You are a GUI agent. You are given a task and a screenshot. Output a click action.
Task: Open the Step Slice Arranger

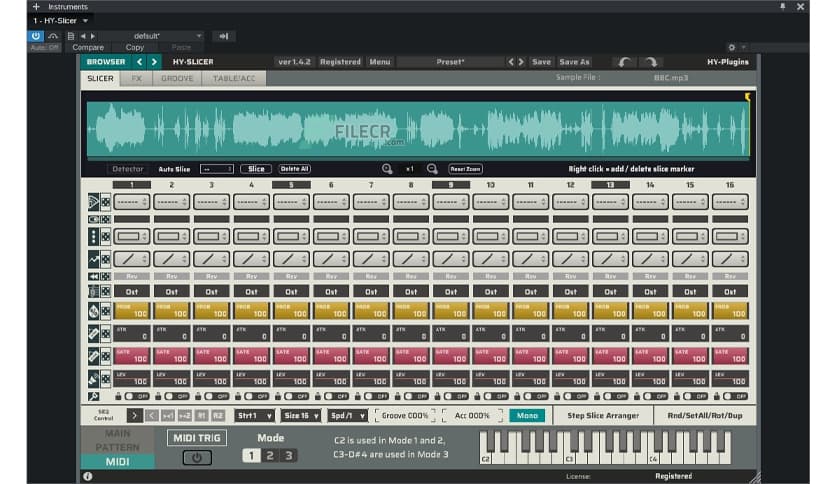pyautogui.click(x=603, y=416)
